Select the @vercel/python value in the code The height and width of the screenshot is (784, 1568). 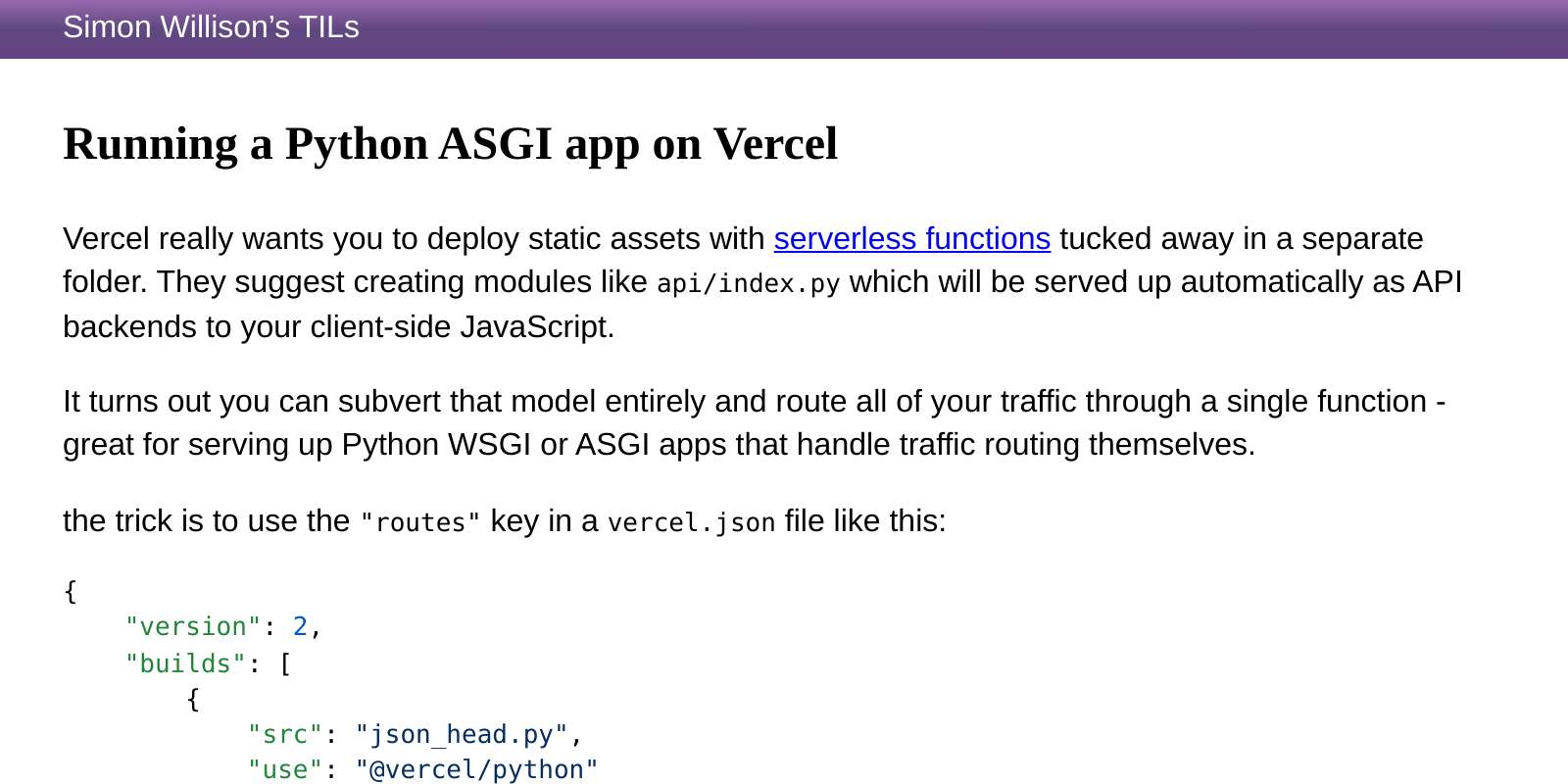pos(475,769)
